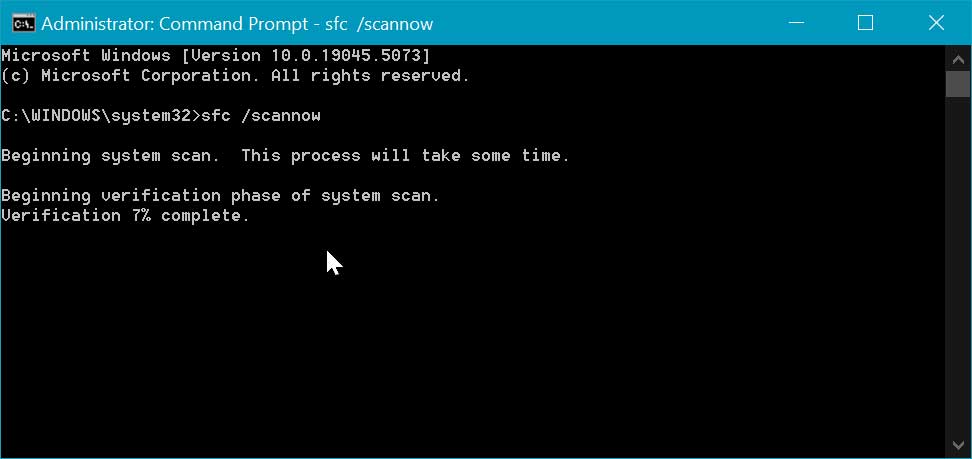Image resolution: width=972 pixels, height=459 pixels.
Task: Click the "All rights reserved." text
Action: 371,76
